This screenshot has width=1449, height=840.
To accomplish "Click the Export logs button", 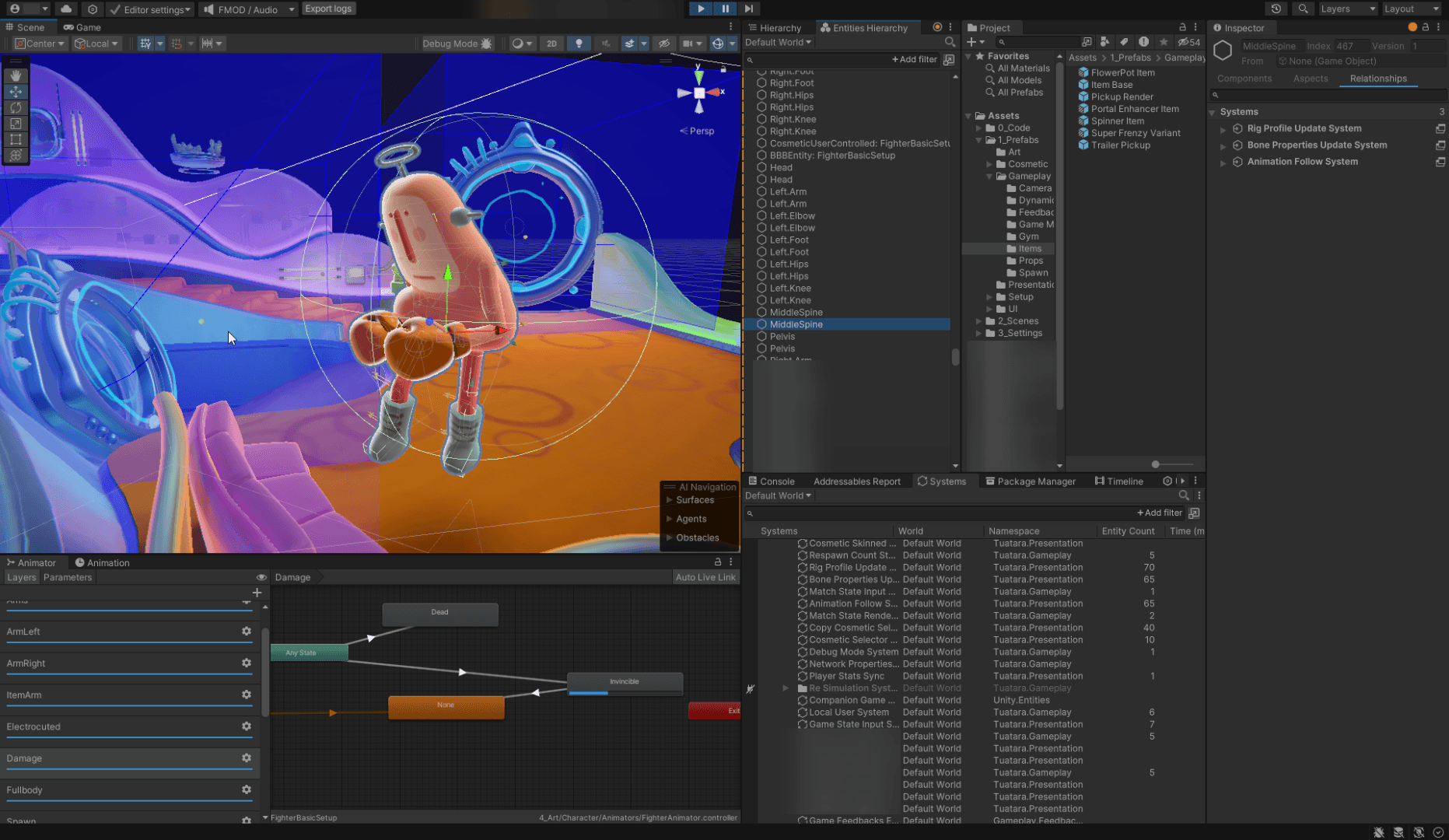I will click(x=327, y=9).
